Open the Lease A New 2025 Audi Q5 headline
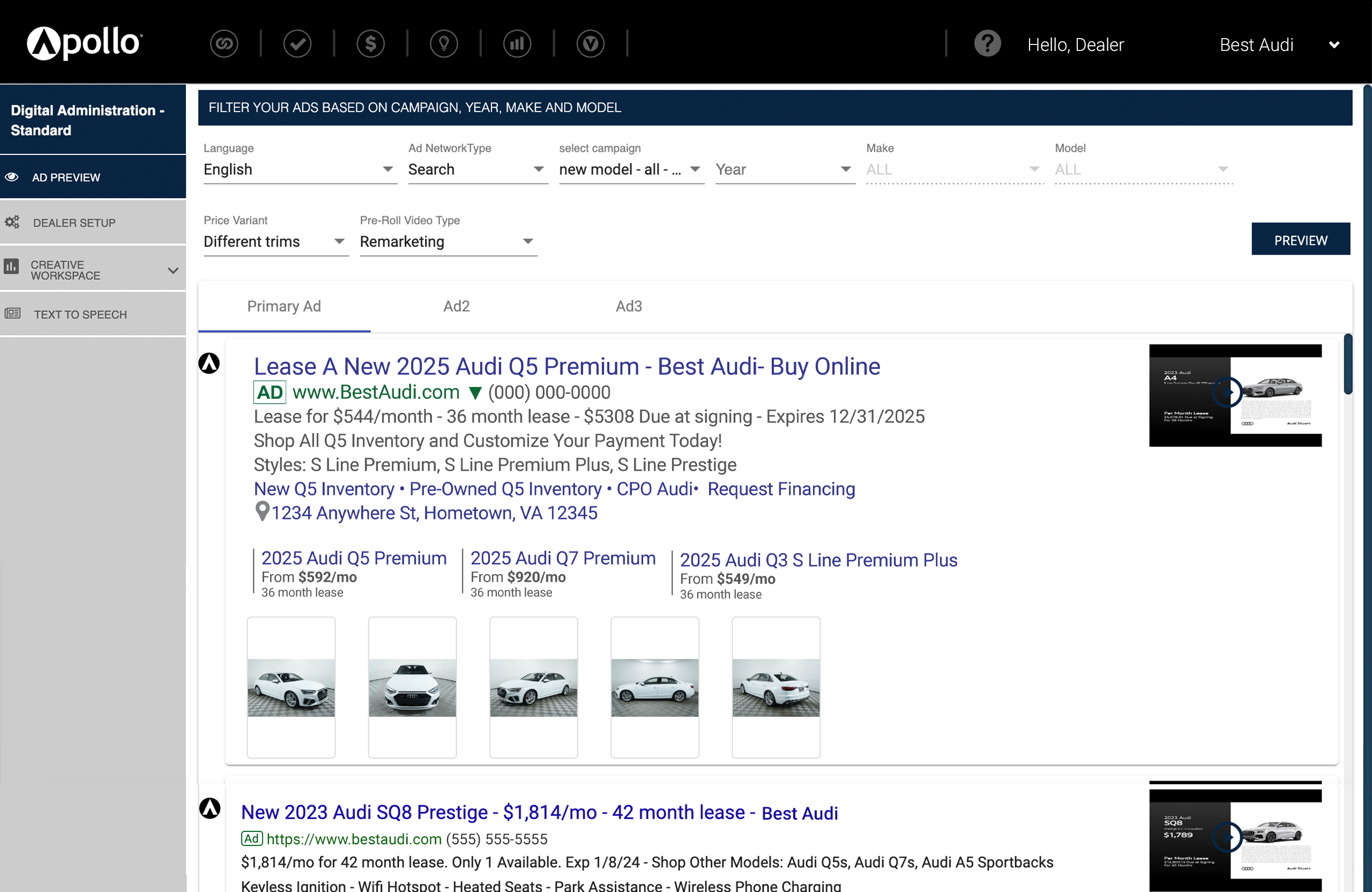Viewport: 1372px width, 892px height. pyautogui.click(x=566, y=366)
